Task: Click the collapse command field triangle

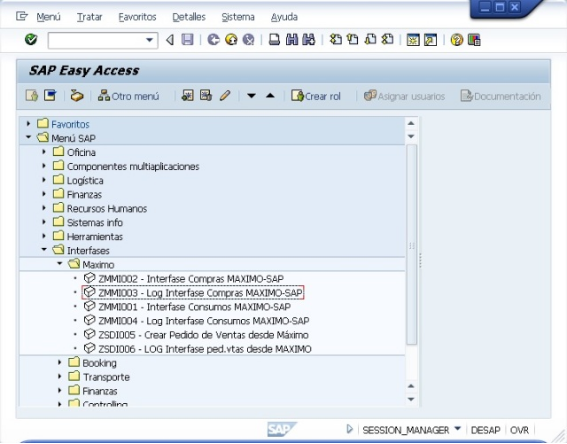Action: 170,40
